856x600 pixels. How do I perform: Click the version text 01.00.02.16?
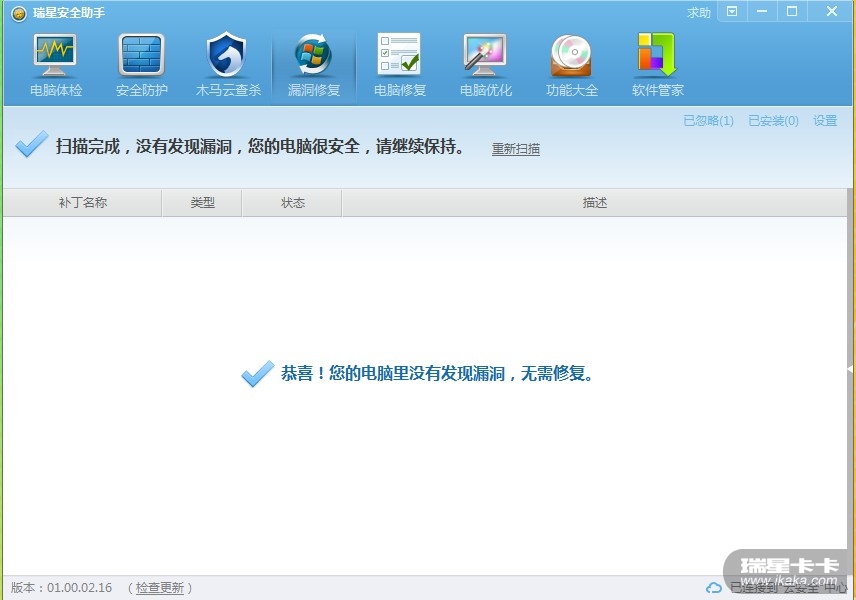tap(80, 588)
